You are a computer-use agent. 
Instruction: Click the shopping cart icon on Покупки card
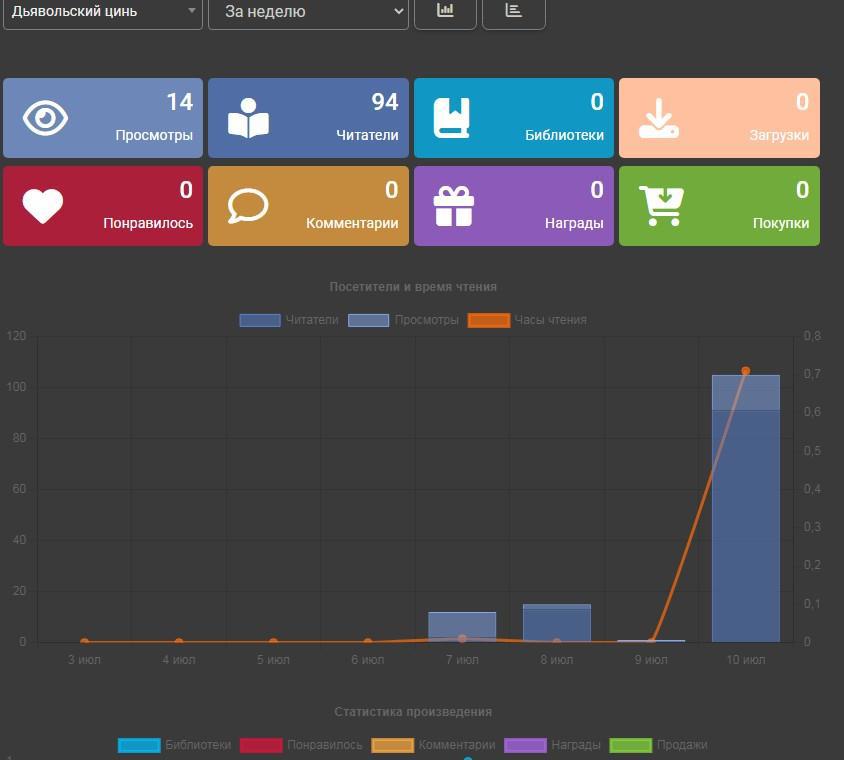click(x=661, y=206)
